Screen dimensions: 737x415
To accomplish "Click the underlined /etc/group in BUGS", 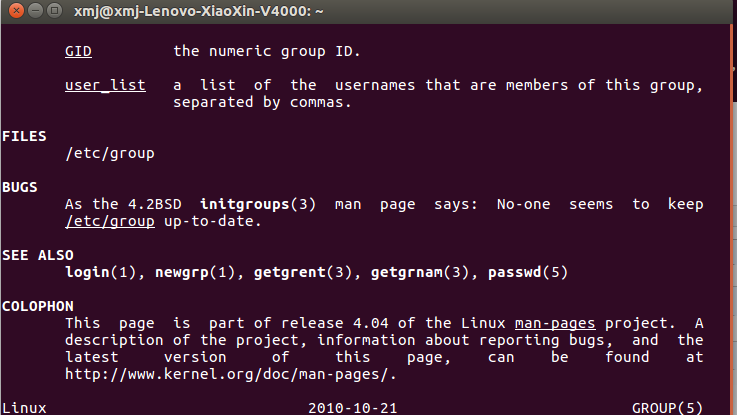I will coord(110,221).
